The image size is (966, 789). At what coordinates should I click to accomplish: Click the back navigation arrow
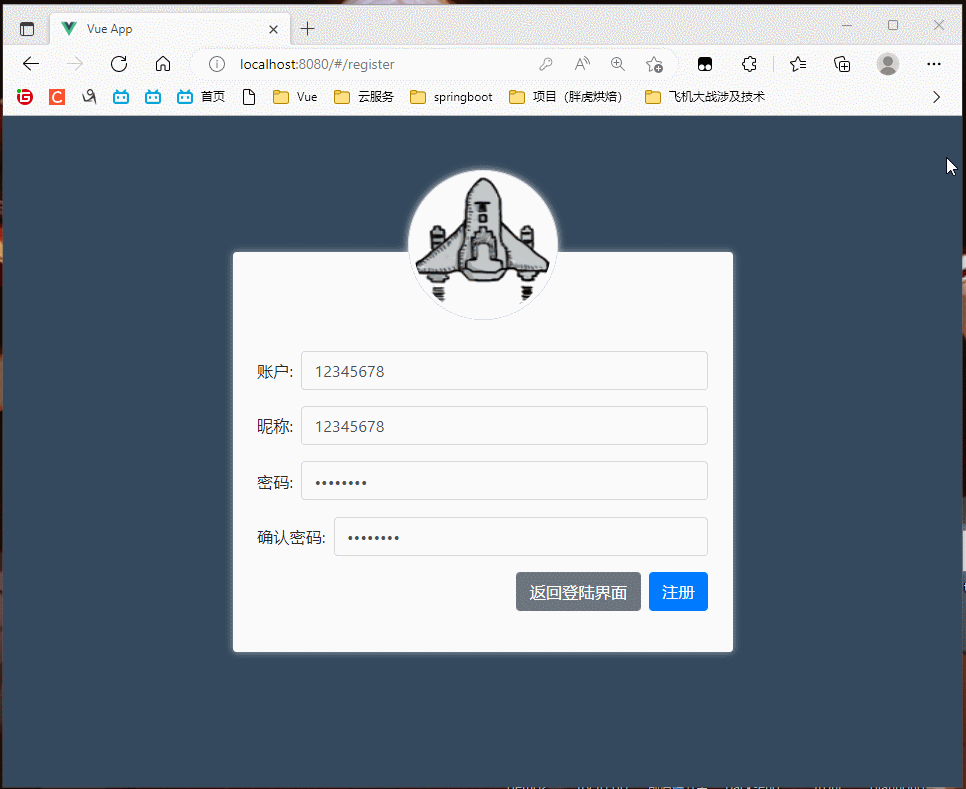point(31,64)
